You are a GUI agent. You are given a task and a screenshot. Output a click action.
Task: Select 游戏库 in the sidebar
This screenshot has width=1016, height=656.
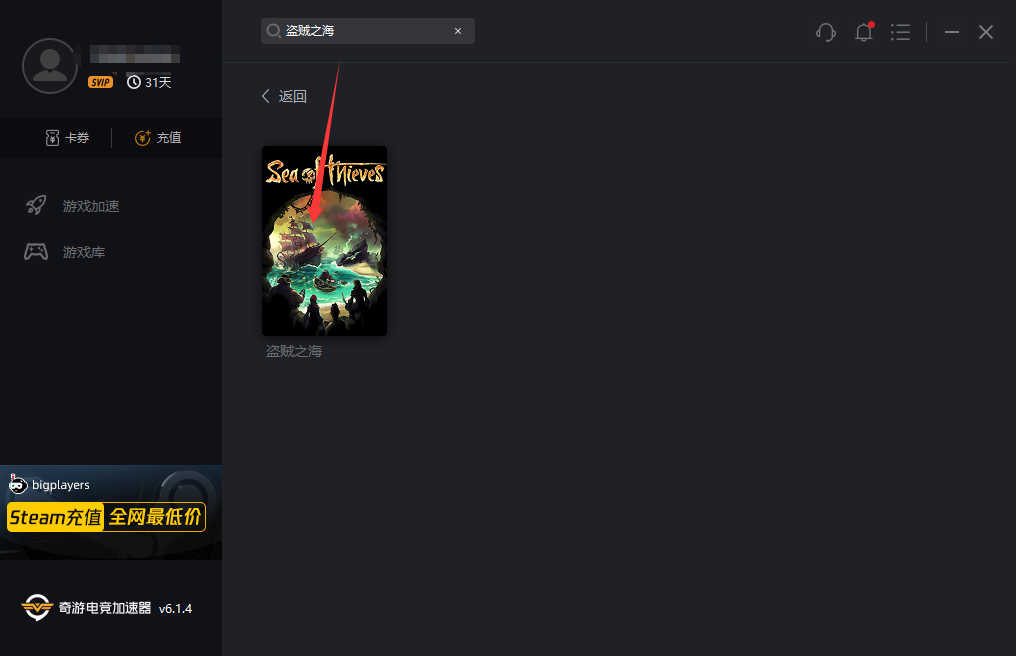pyautogui.click(x=65, y=252)
